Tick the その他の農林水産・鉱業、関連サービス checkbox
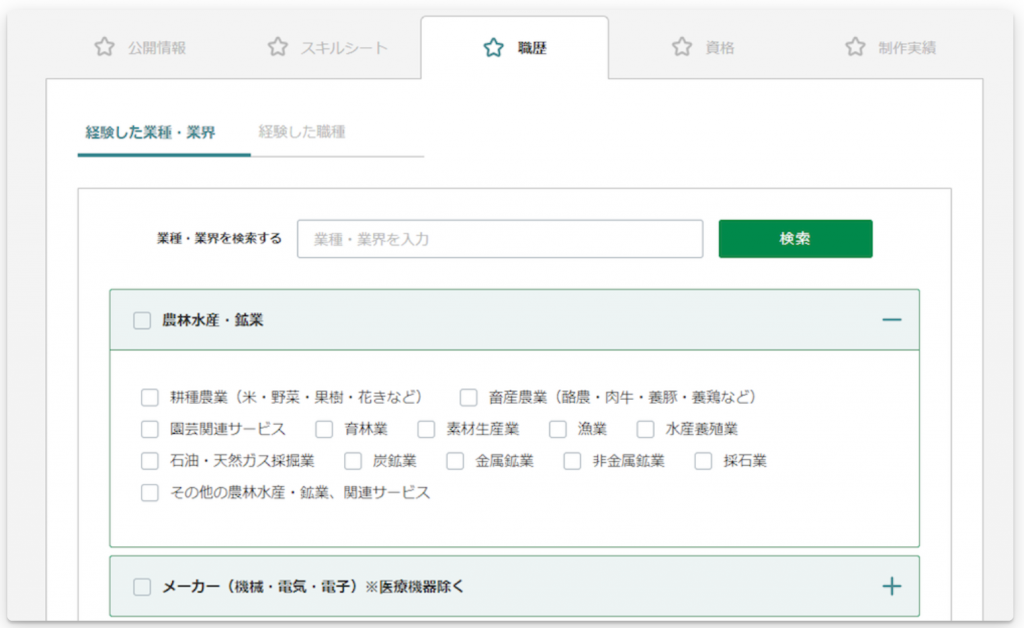The height and width of the screenshot is (628, 1024). coord(150,492)
